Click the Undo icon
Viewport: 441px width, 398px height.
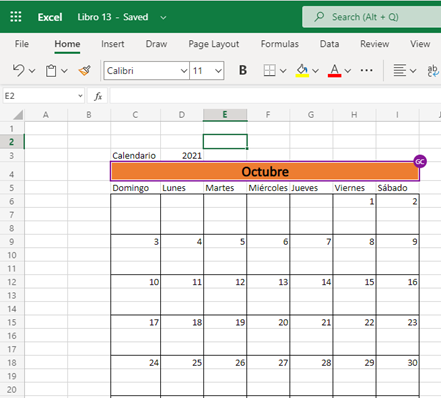tap(19, 70)
